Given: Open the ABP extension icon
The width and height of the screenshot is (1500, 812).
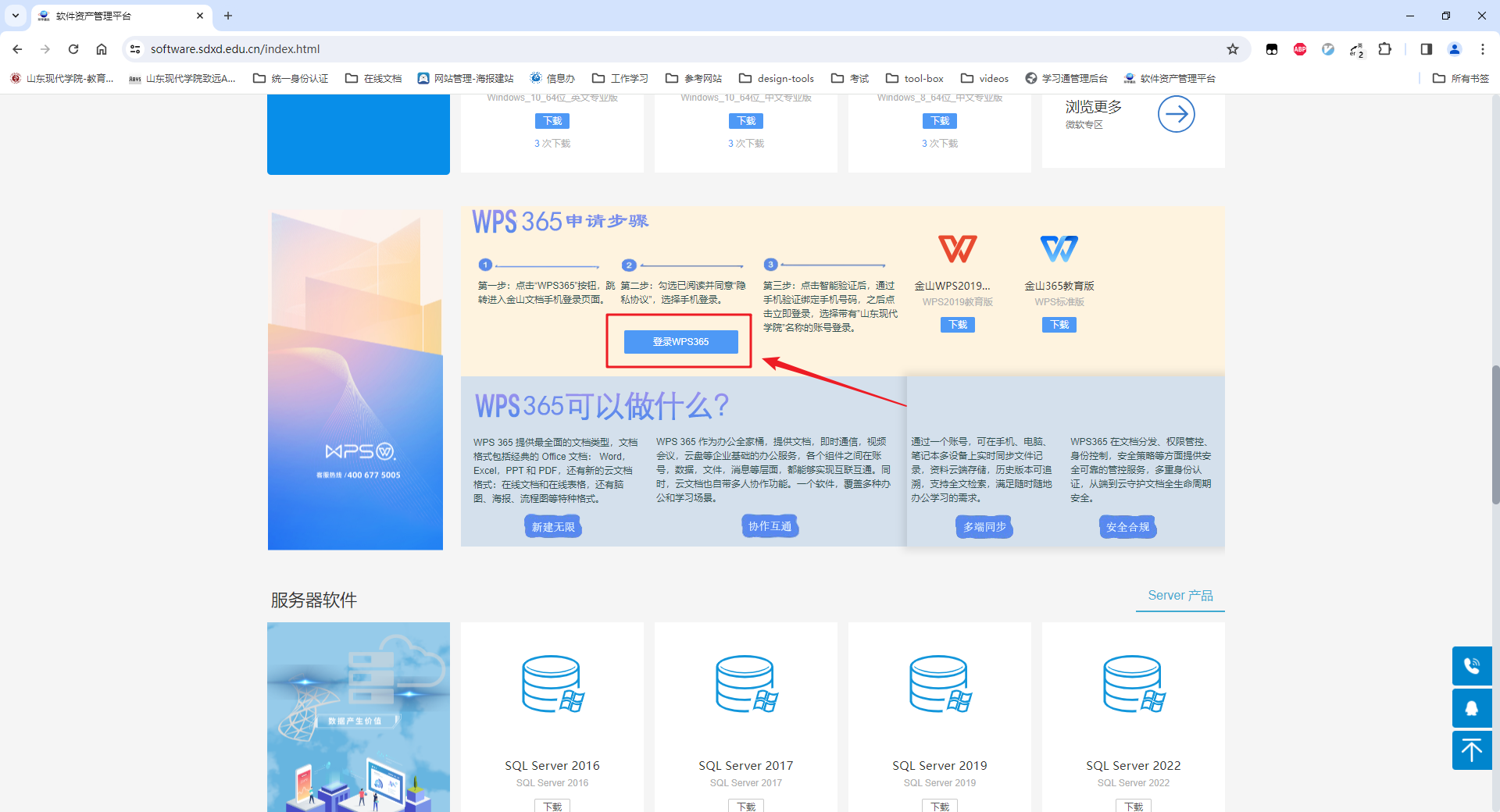Looking at the screenshot, I should pos(1300,49).
